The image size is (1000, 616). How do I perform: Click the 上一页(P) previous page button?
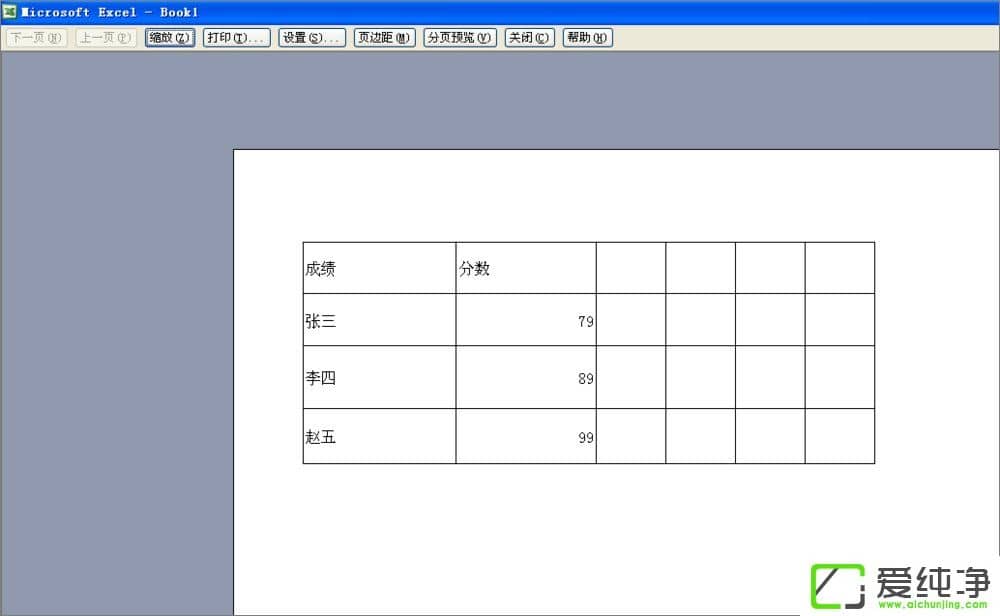pos(105,37)
